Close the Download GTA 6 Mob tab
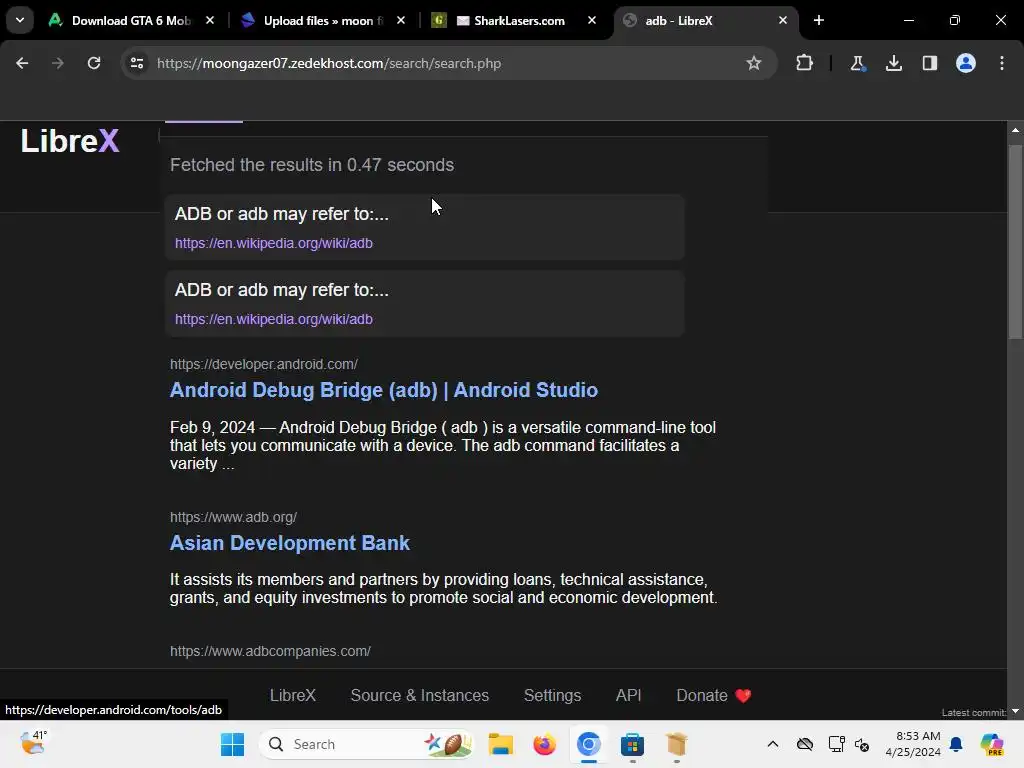Viewport: 1024px width, 768px height. click(x=210, y=20)
